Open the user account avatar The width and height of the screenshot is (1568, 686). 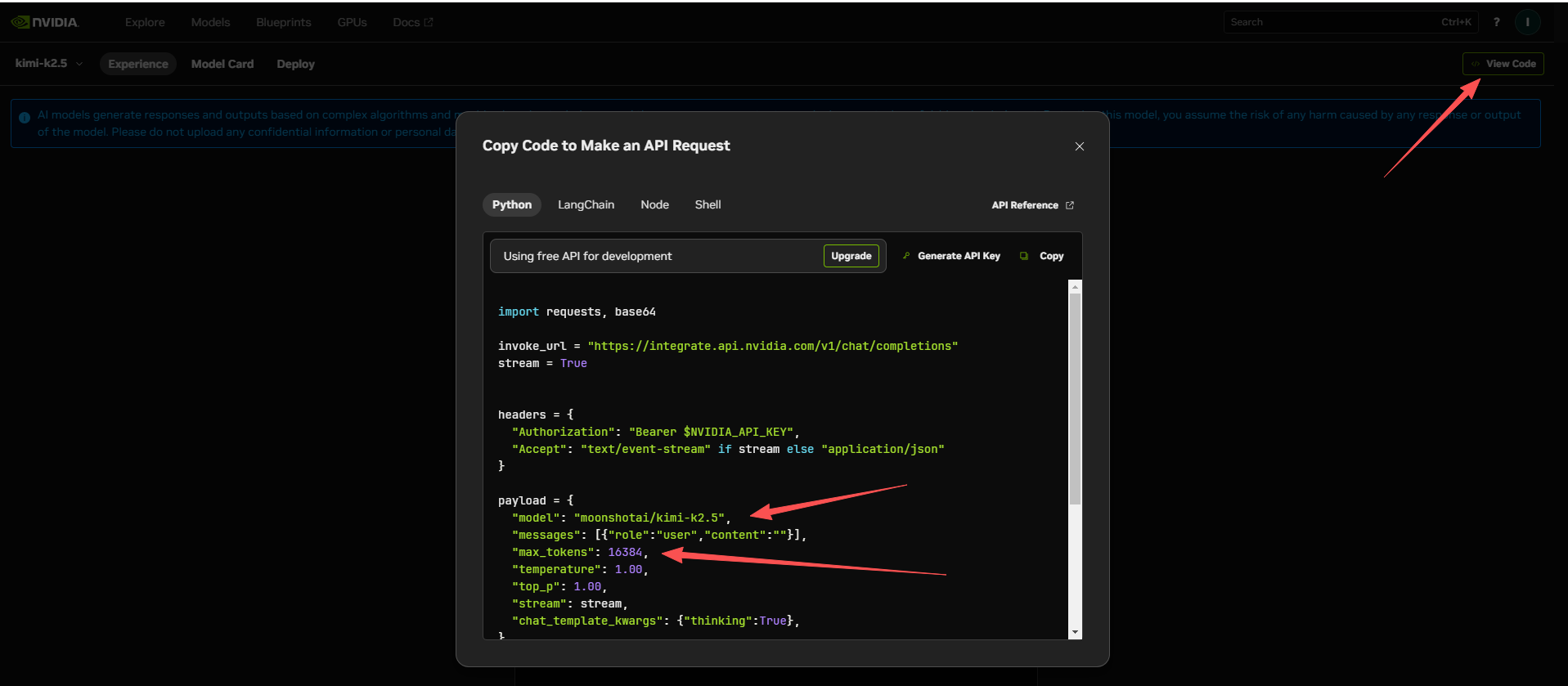[x=1527, y=22]
